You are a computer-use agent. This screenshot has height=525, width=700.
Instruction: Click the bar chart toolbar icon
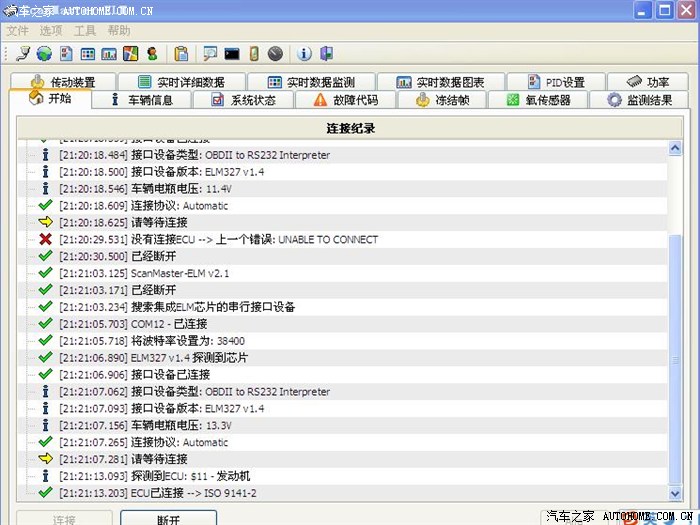tap(109, 53)
